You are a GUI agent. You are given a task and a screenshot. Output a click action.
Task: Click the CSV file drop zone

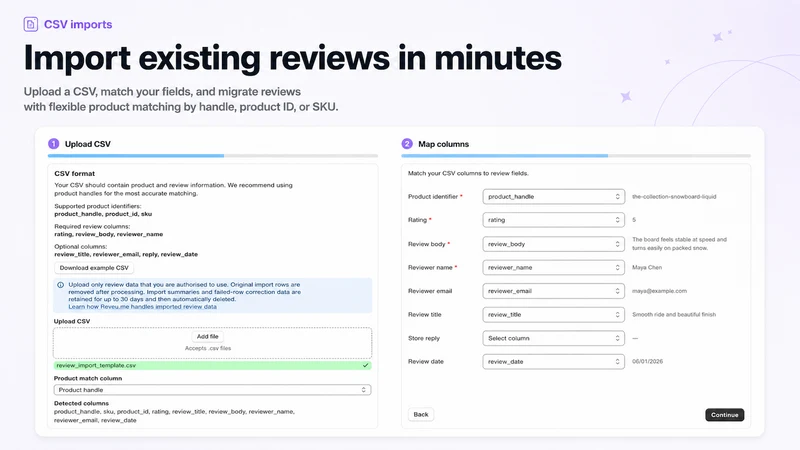[x=212, y=343]
